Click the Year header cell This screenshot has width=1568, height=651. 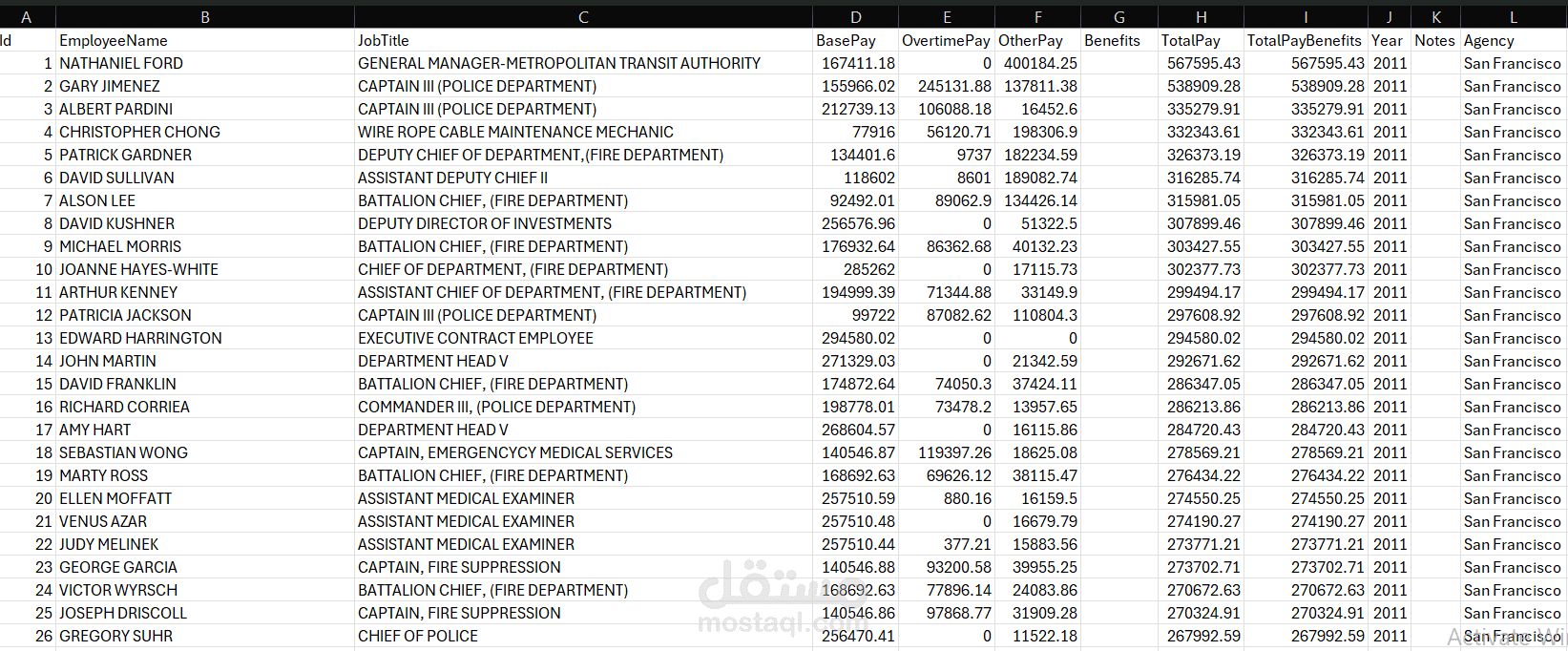coord(1390,40)
